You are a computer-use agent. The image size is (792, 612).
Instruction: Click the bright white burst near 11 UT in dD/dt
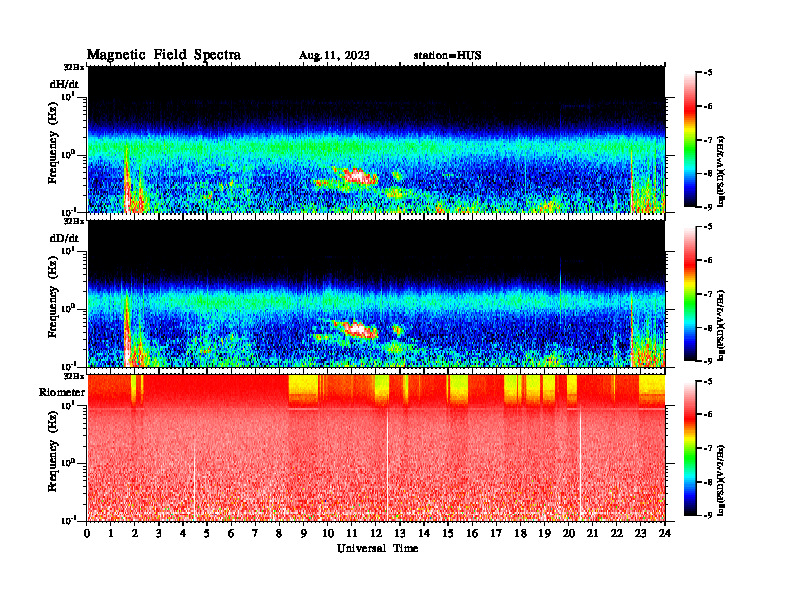[358, 330]
